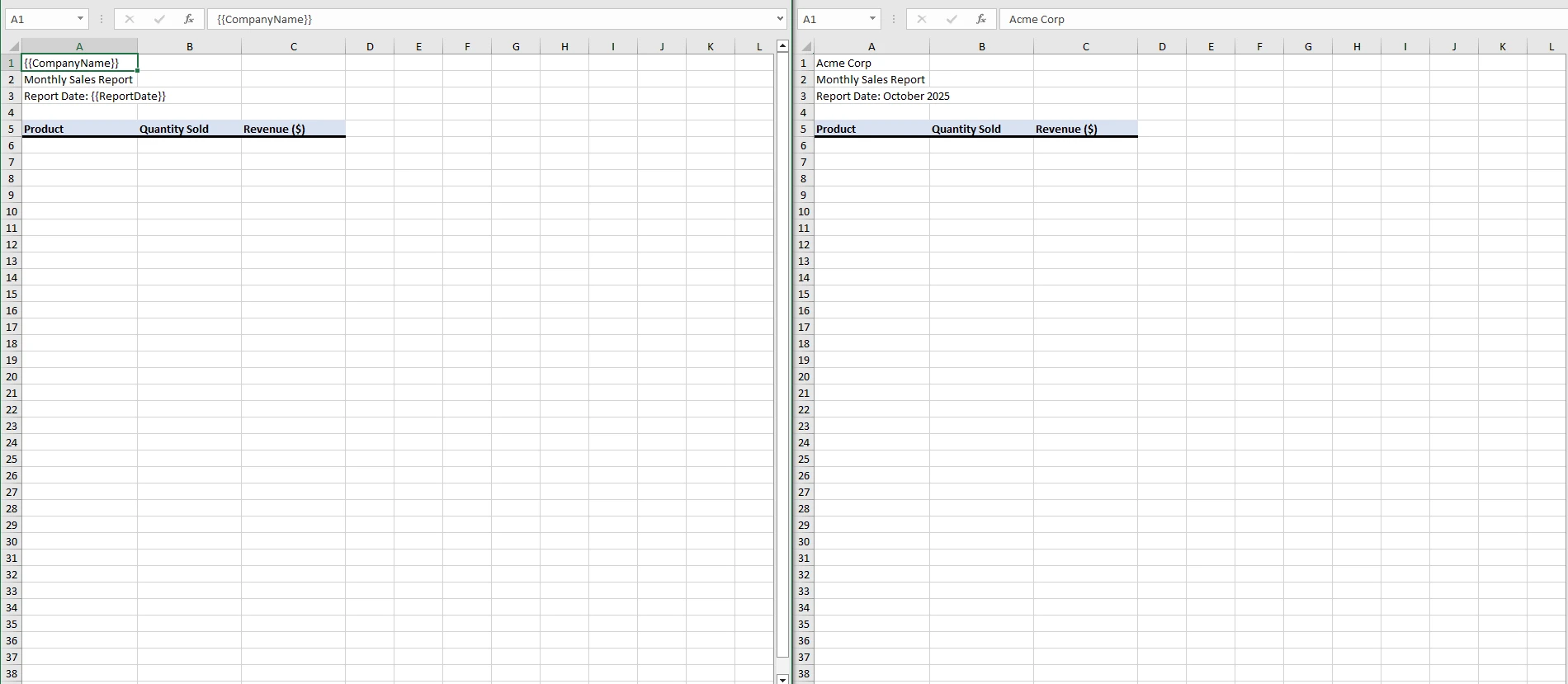Click the left pane scrollbar up arrow

click(x=782, y=46)
